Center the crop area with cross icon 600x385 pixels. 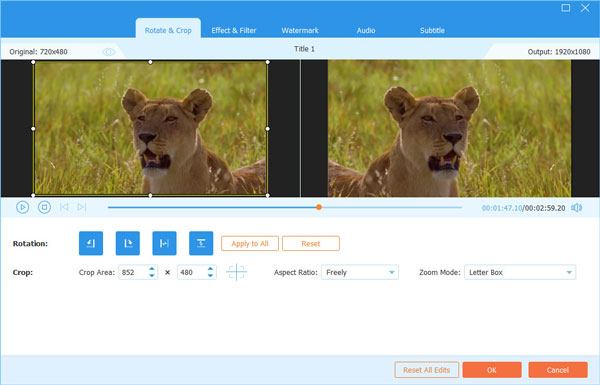236,272
